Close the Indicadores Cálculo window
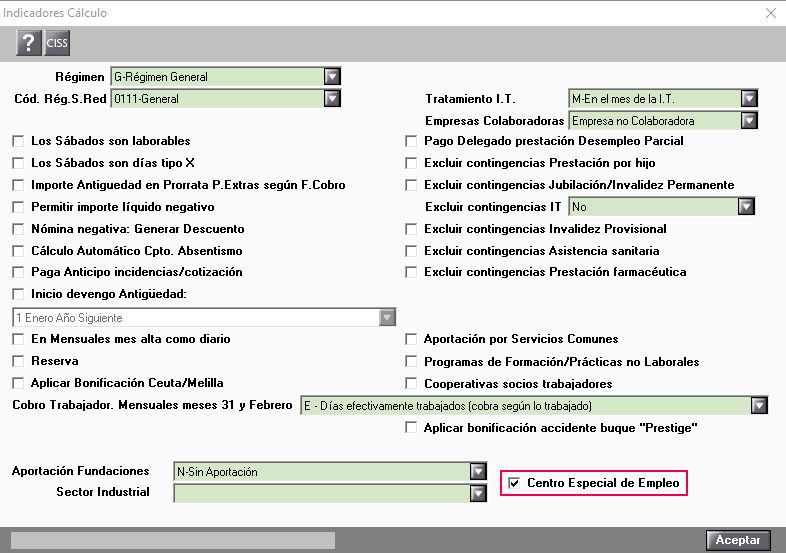 [x=771, y=13]
